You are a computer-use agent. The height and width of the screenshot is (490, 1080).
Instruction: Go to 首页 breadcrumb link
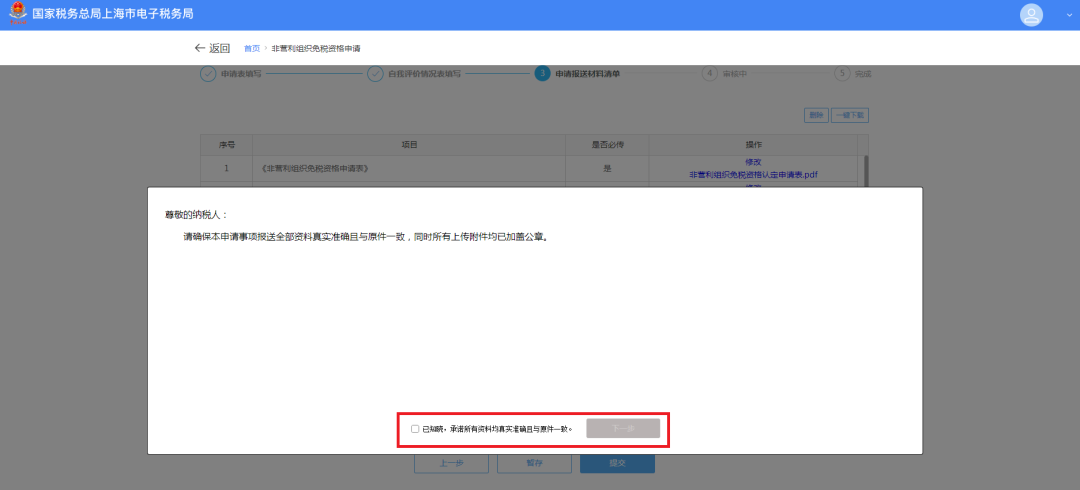[252, 48]
